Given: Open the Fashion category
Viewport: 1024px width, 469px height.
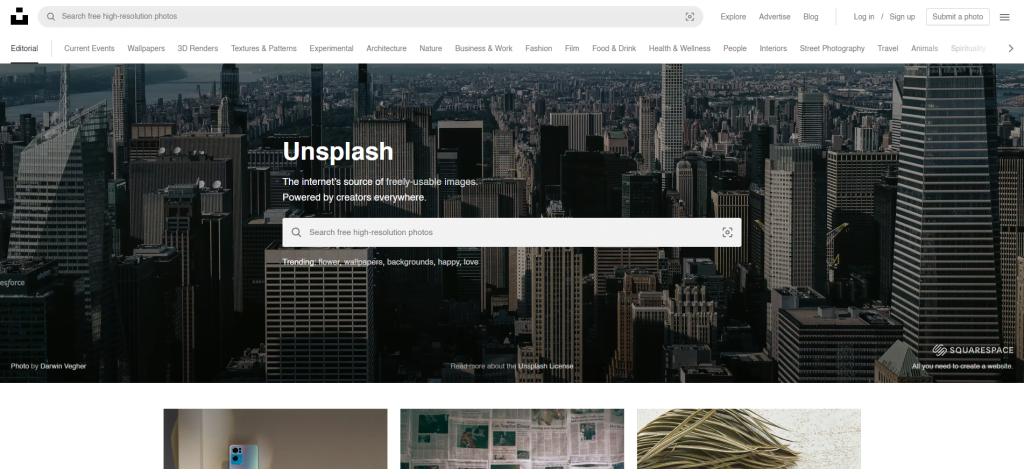Looking at the screenshot, I should pos(538,48).
